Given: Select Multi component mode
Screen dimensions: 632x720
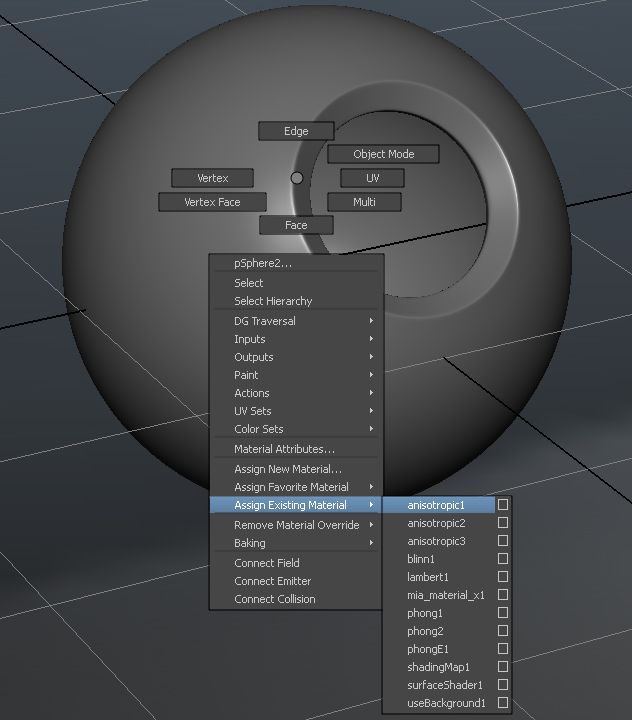Looking at the screenshot, I should (364, 202).
